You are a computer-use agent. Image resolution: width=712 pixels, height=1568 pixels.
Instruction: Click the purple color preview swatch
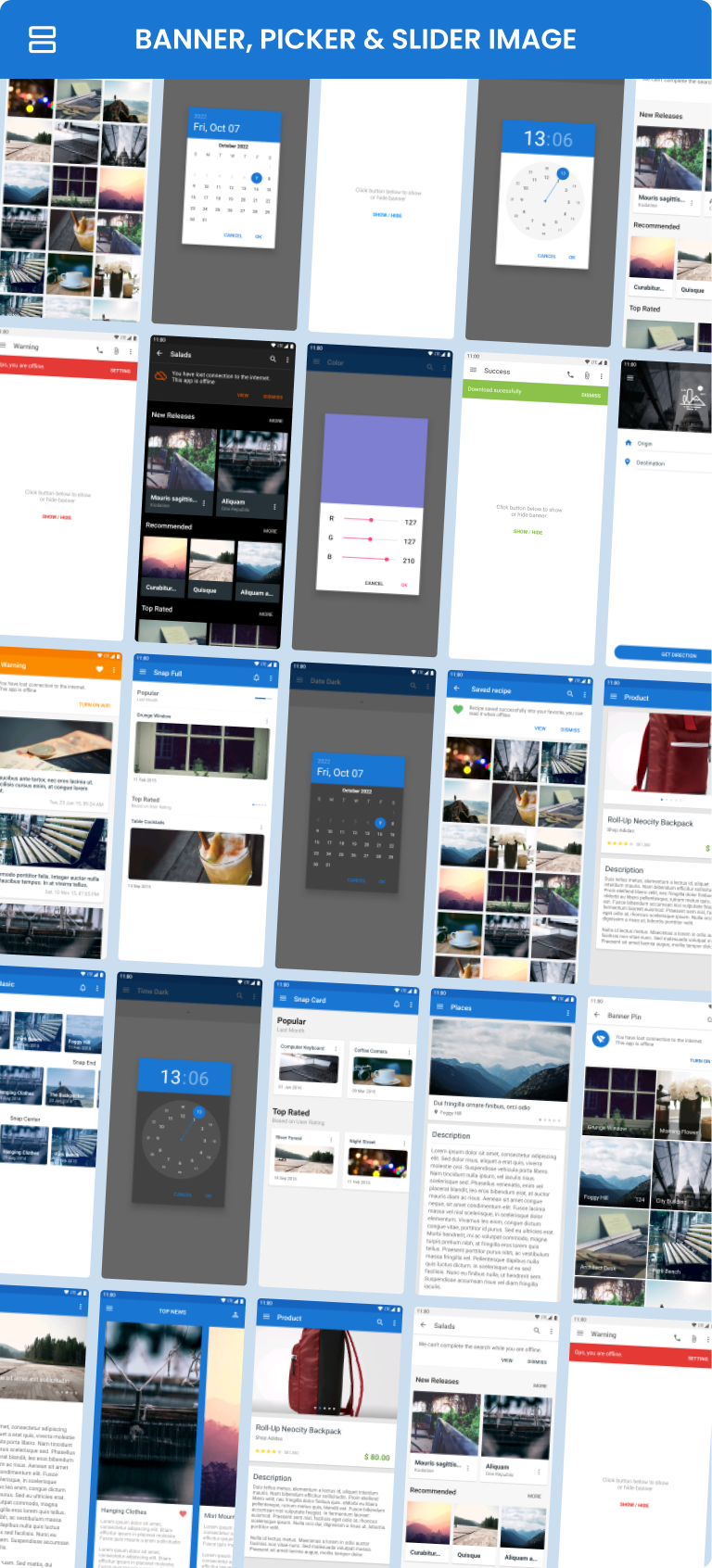pos(376,458)
